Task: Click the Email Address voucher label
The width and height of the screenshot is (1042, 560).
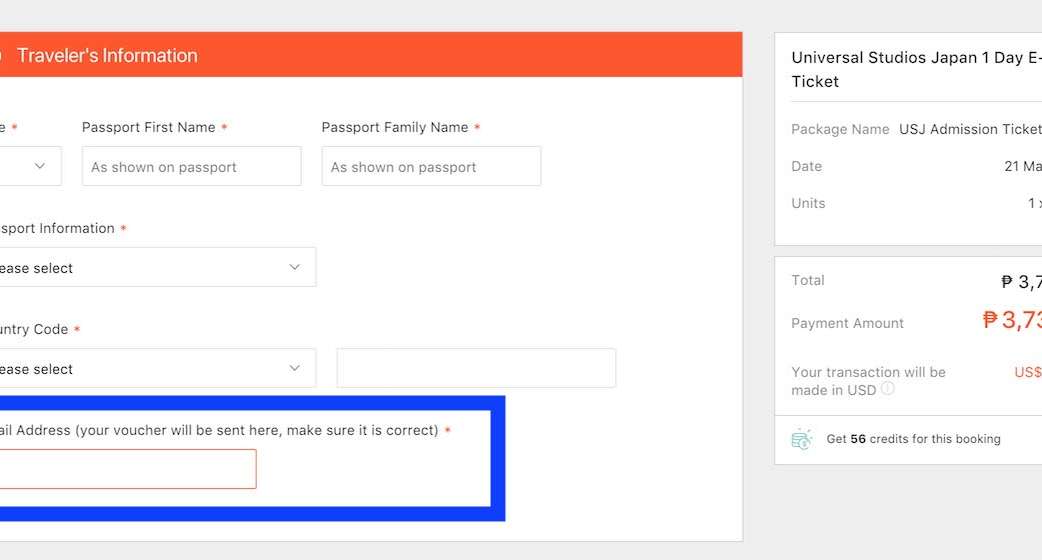Action: pyautogui.click(x=220, y=431)
